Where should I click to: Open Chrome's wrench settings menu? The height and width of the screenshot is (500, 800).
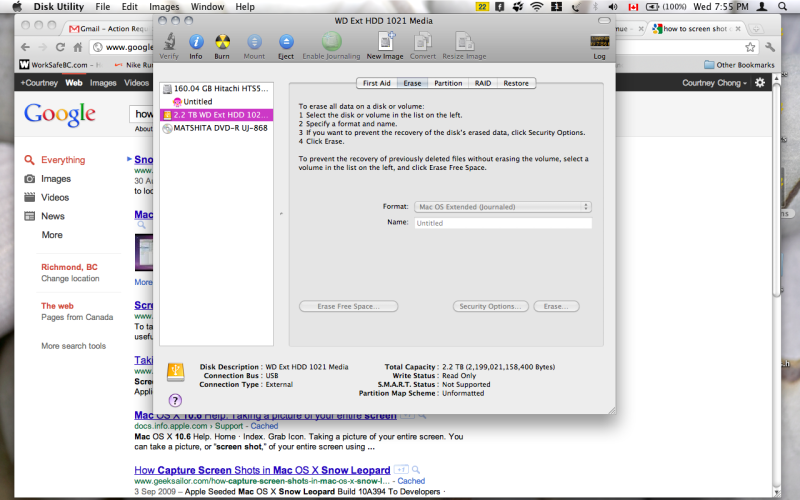[770, 47]
